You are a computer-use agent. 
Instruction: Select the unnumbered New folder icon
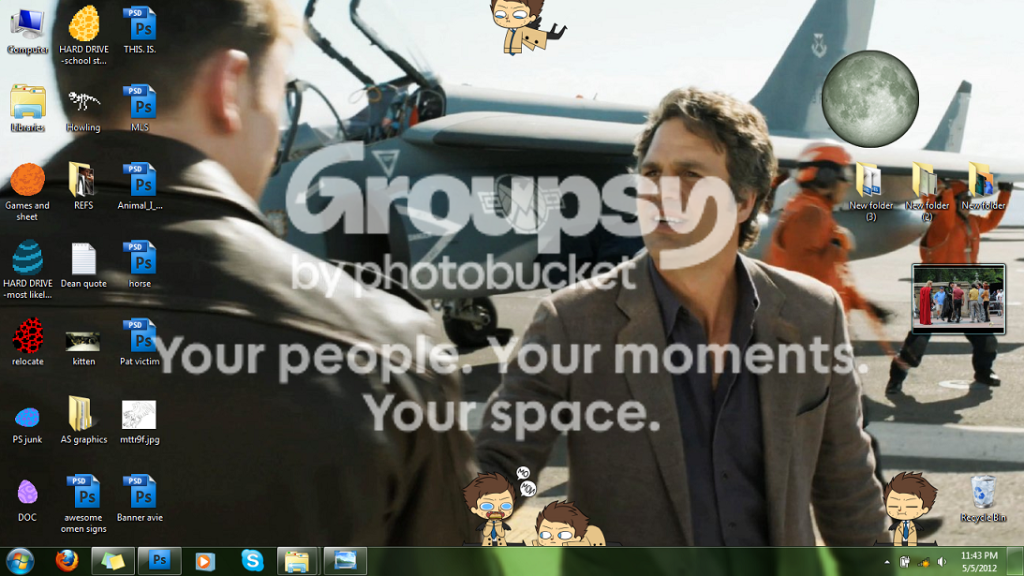tap(984, 186)
